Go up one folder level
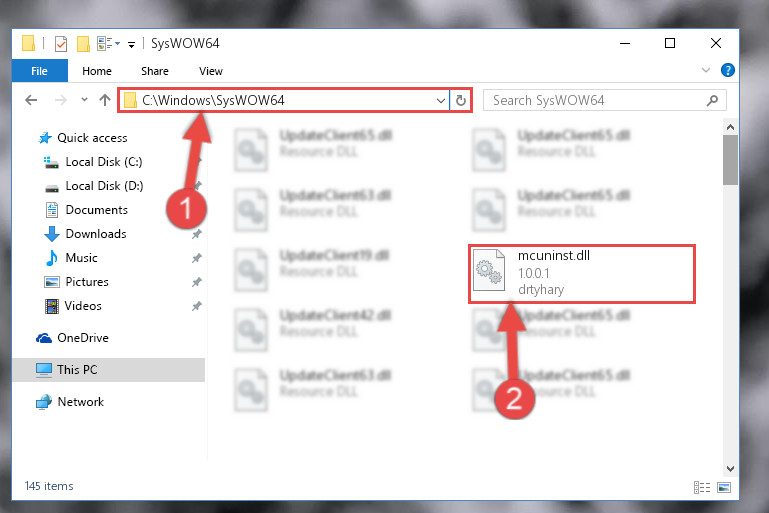This screenshot has width=769, height=513. [104, 100]
